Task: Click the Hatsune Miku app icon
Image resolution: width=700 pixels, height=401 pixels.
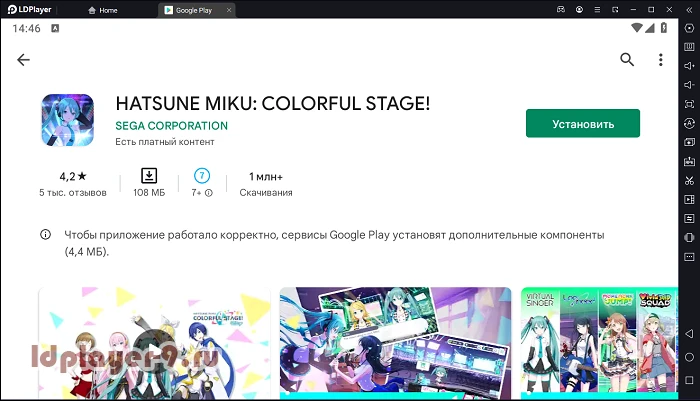Action: point(68,120)
